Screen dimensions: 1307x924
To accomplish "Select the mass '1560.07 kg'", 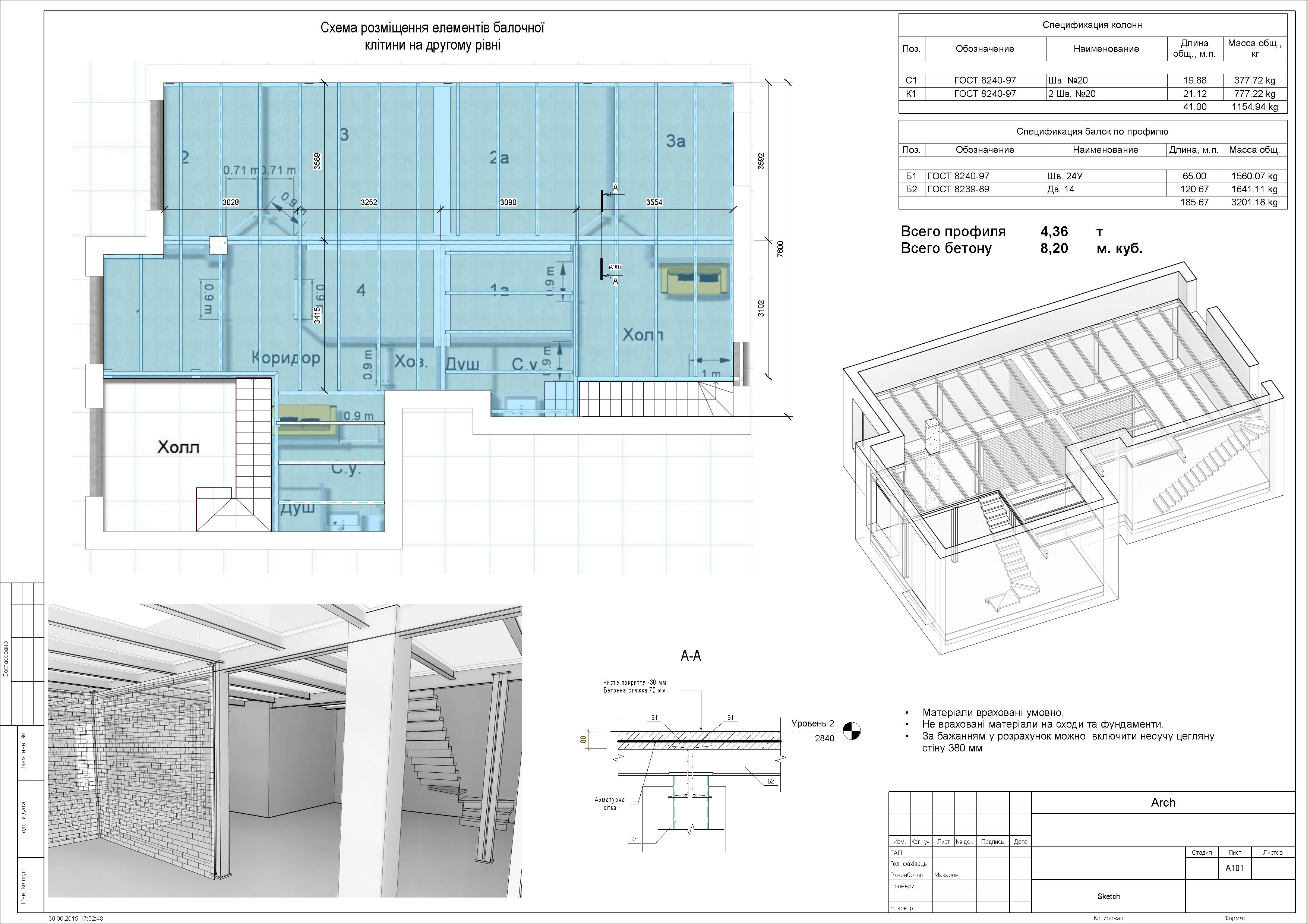I will click(1254, 176).
